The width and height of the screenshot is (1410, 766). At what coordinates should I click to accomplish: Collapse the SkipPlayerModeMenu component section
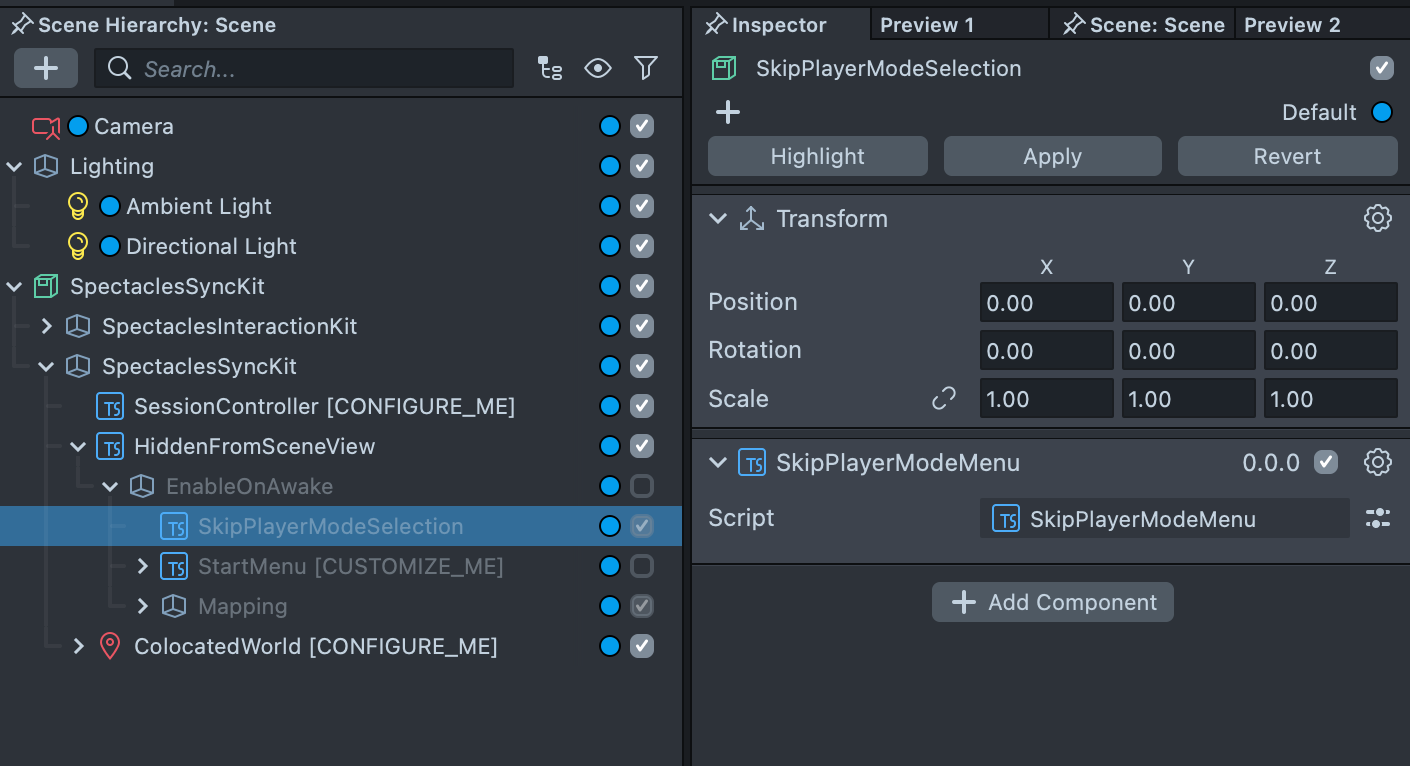(717, 463)
